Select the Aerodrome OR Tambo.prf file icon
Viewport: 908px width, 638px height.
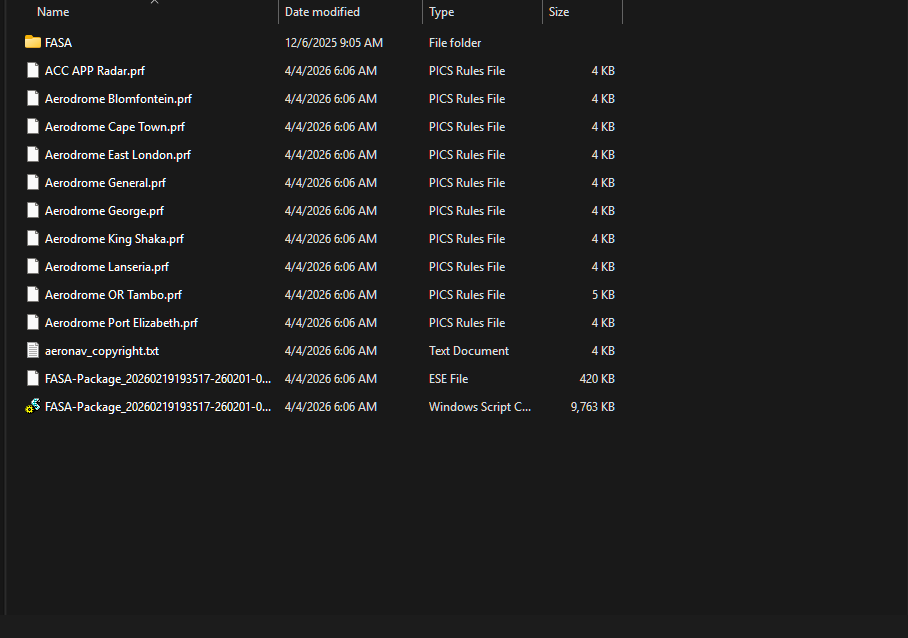(x=33, y=295)
